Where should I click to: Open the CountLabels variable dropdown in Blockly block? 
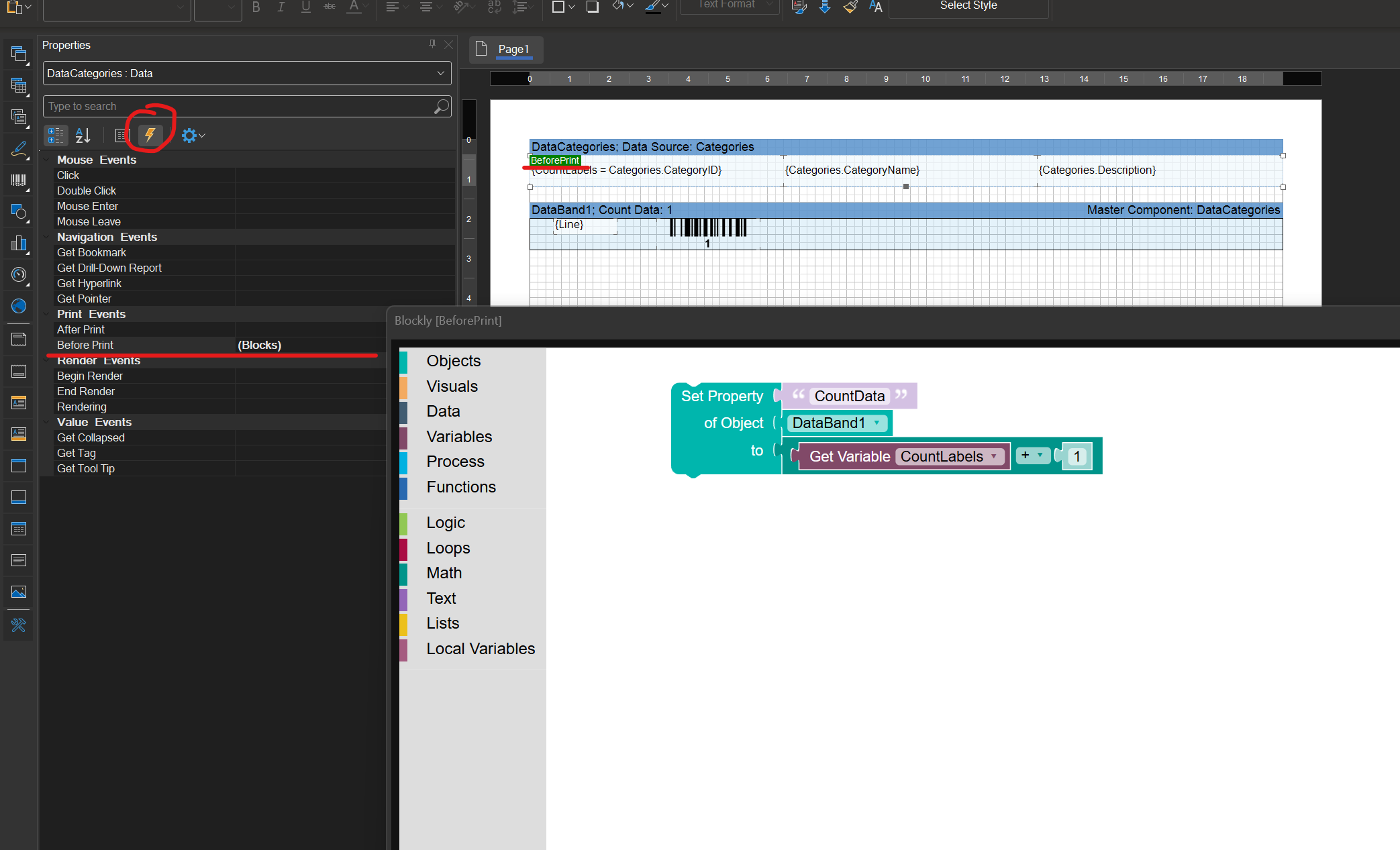coord(993,456)
